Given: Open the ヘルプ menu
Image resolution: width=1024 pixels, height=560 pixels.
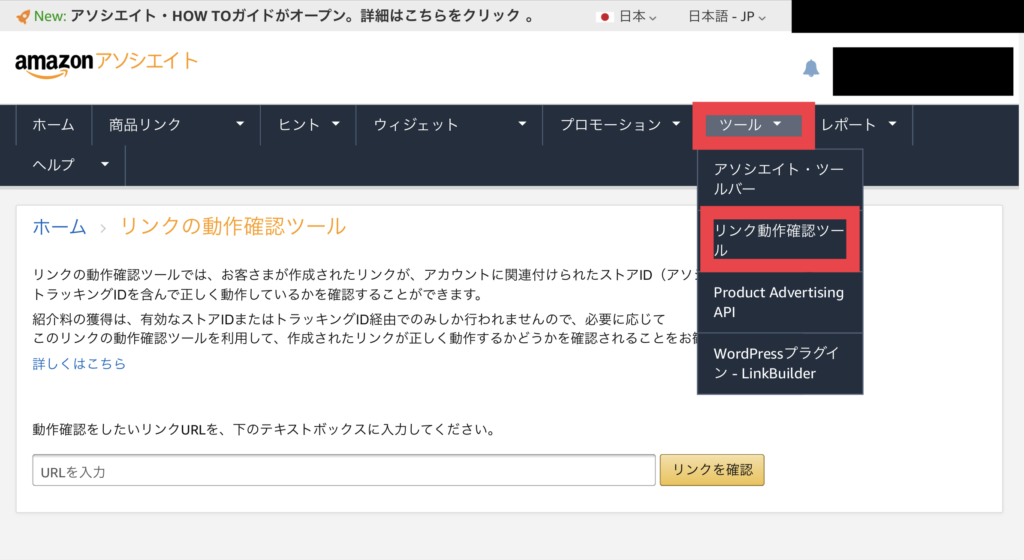Looking at the screenshot, I should point(54,164).
